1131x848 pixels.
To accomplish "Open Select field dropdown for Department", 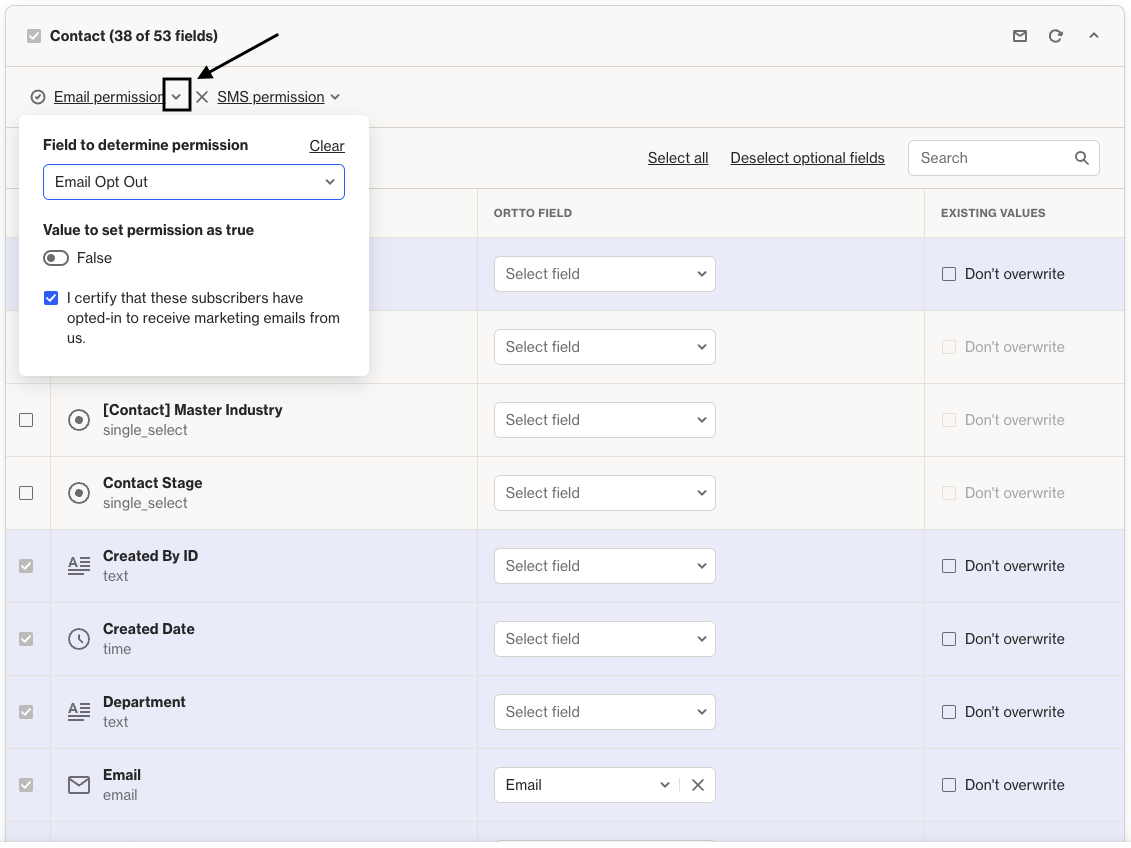I will click(x=604, y=712).
